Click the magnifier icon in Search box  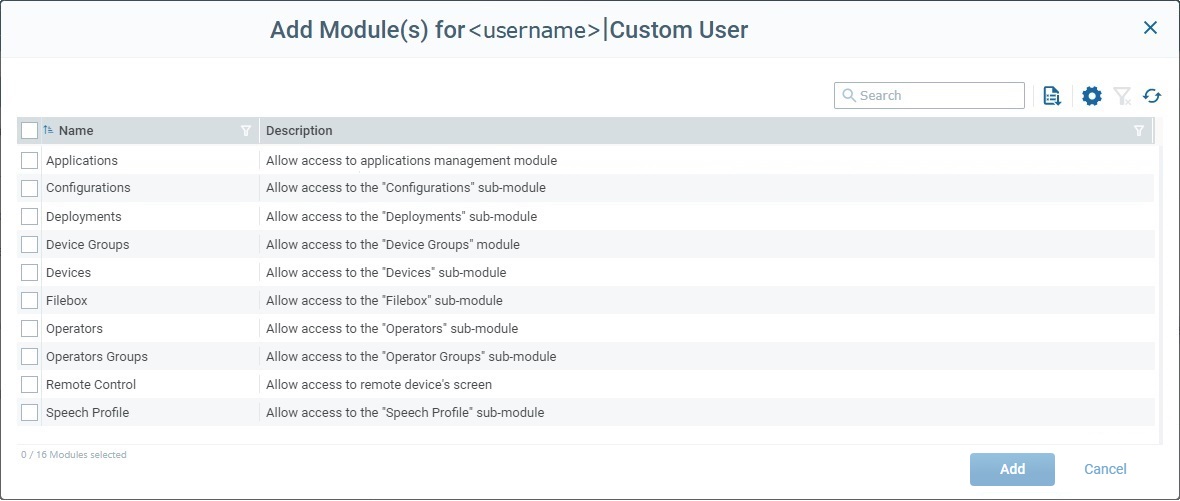coord(849,96)
